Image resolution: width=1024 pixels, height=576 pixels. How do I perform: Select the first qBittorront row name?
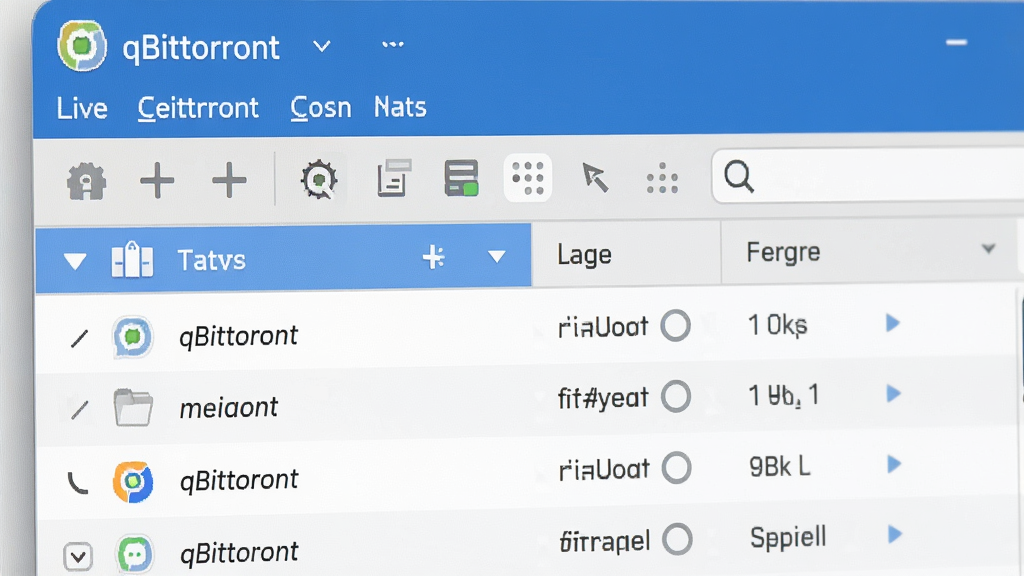click(238, 337)
